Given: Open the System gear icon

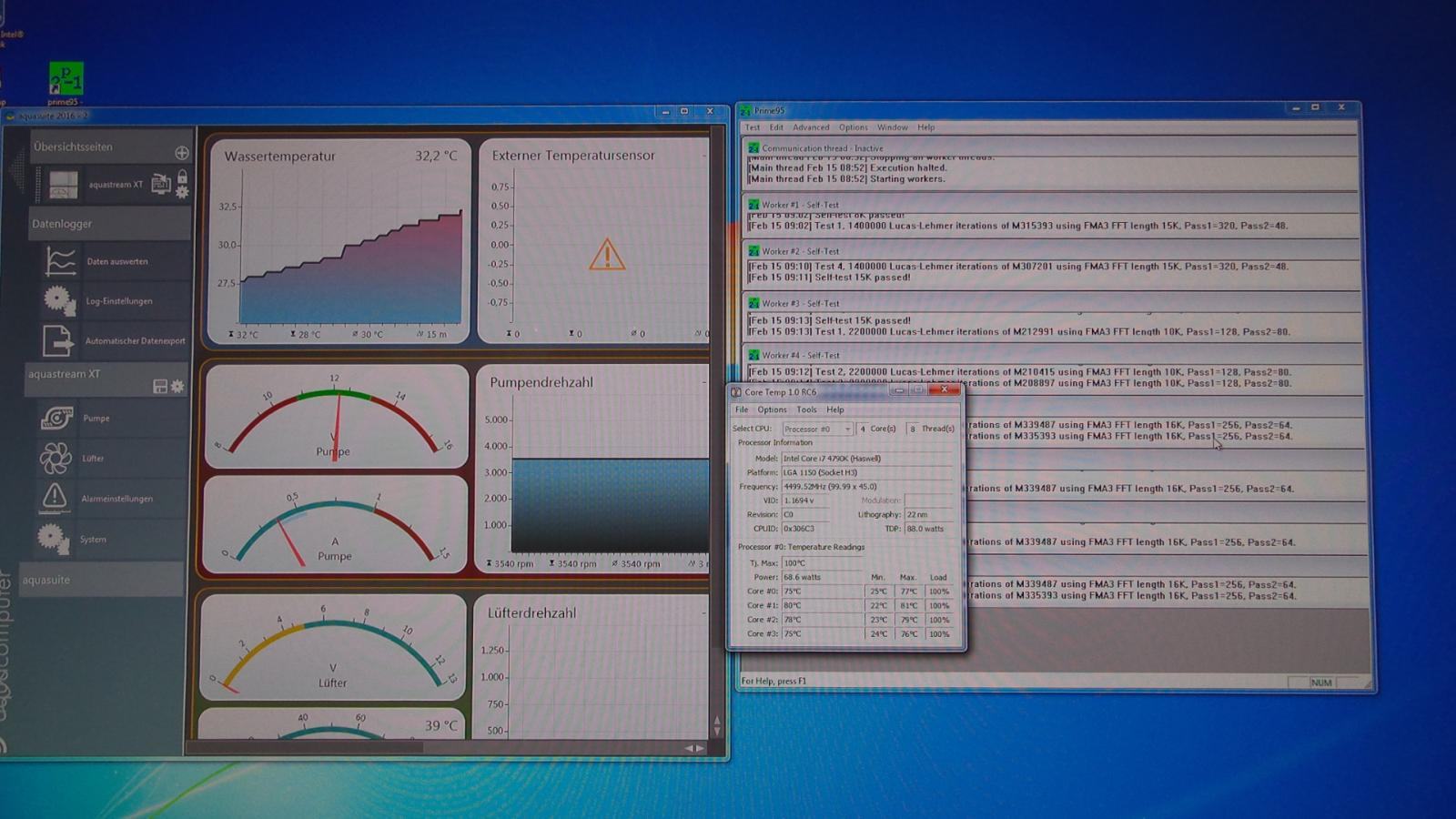Looking at the screenshot, I should (x=53, y=539).
